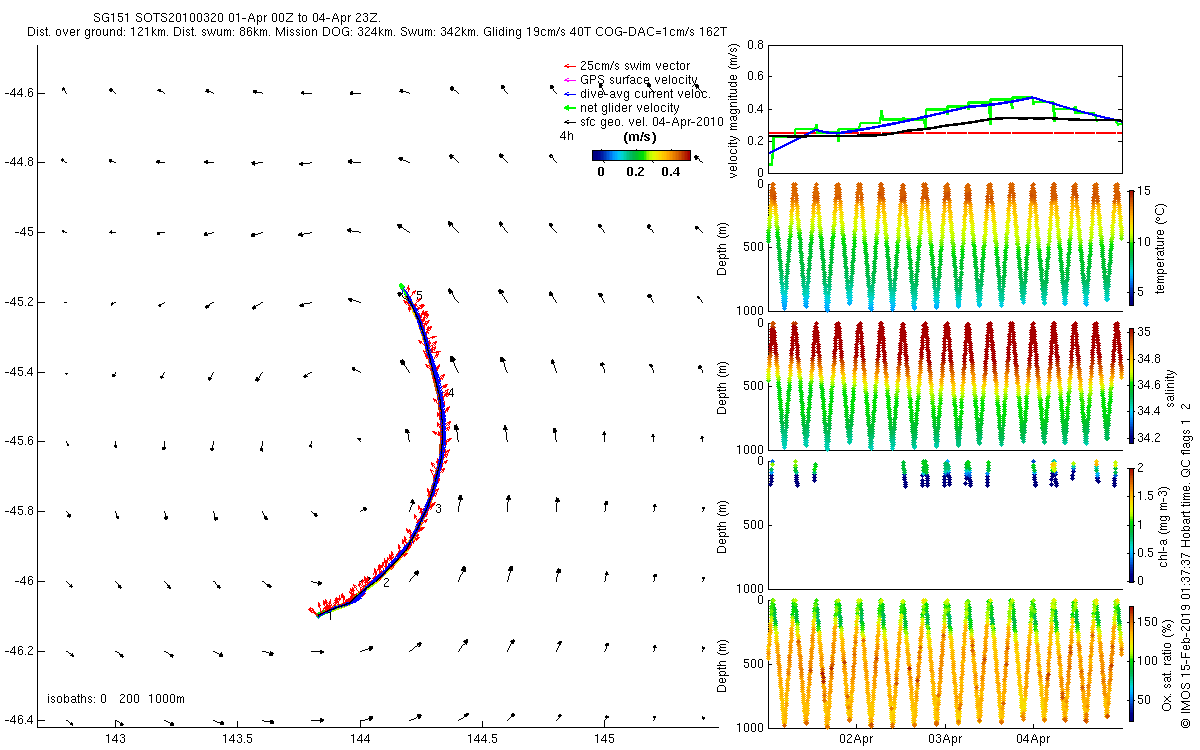Viewport: 1200px width, 750px height.
Task: Click the '4h' legend label
Action: (x=566, y=135)
